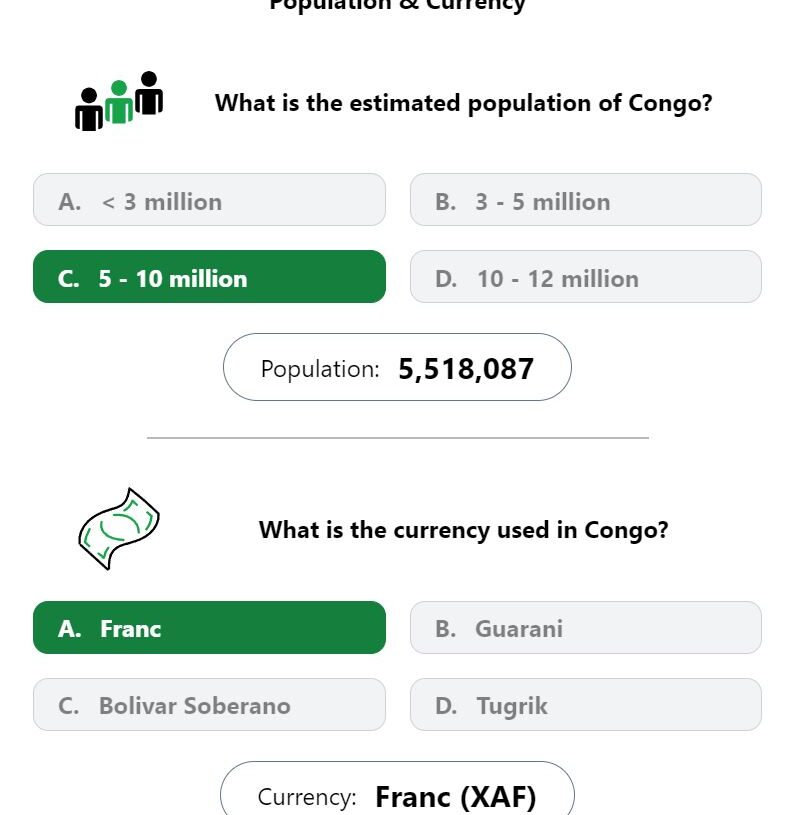Viewport: 791px width, 815px height.
Task: Click the 'currency used in Congo' question text
Action: [464, 530]
